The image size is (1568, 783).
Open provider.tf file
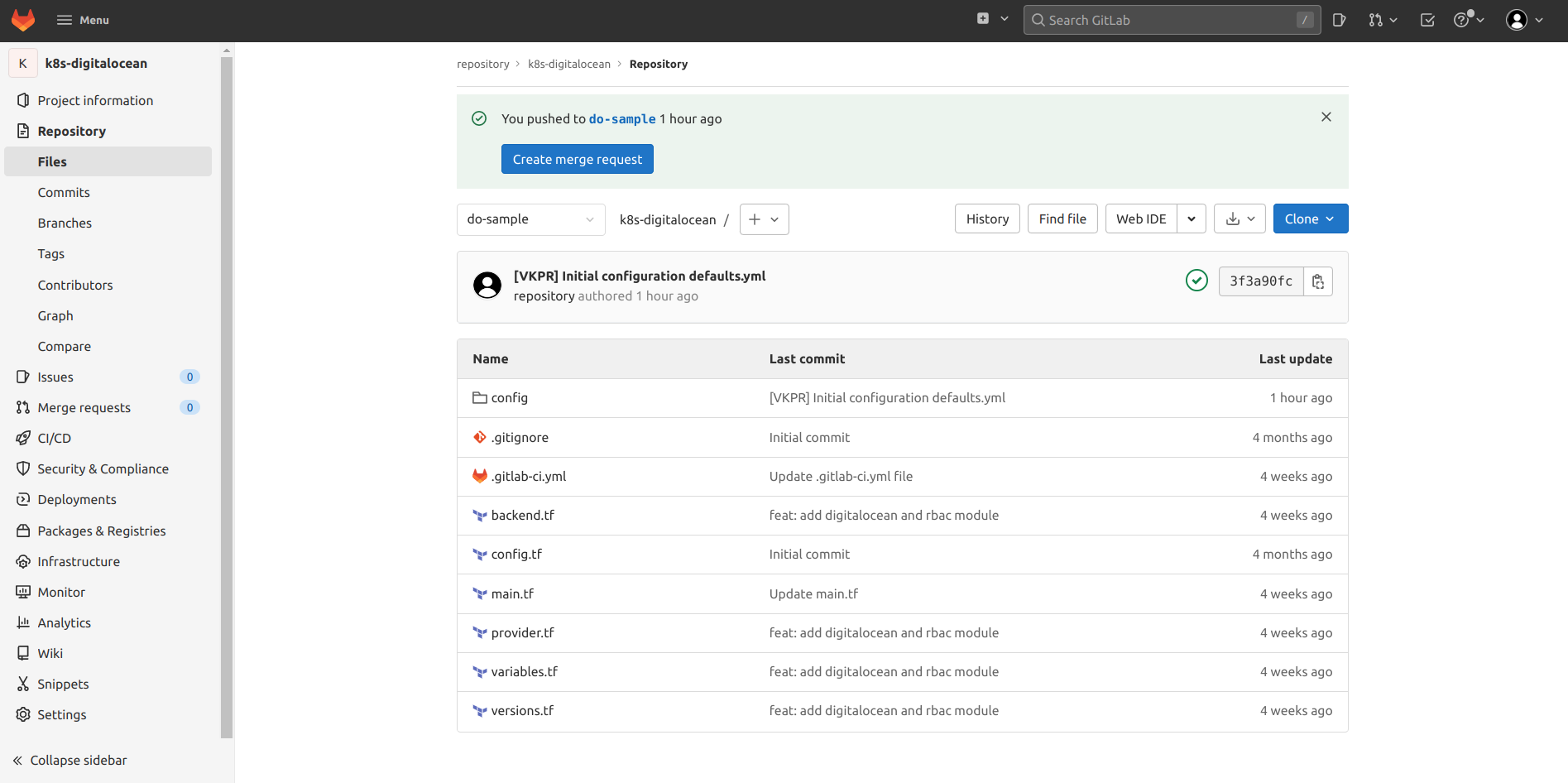coord(522,632)
